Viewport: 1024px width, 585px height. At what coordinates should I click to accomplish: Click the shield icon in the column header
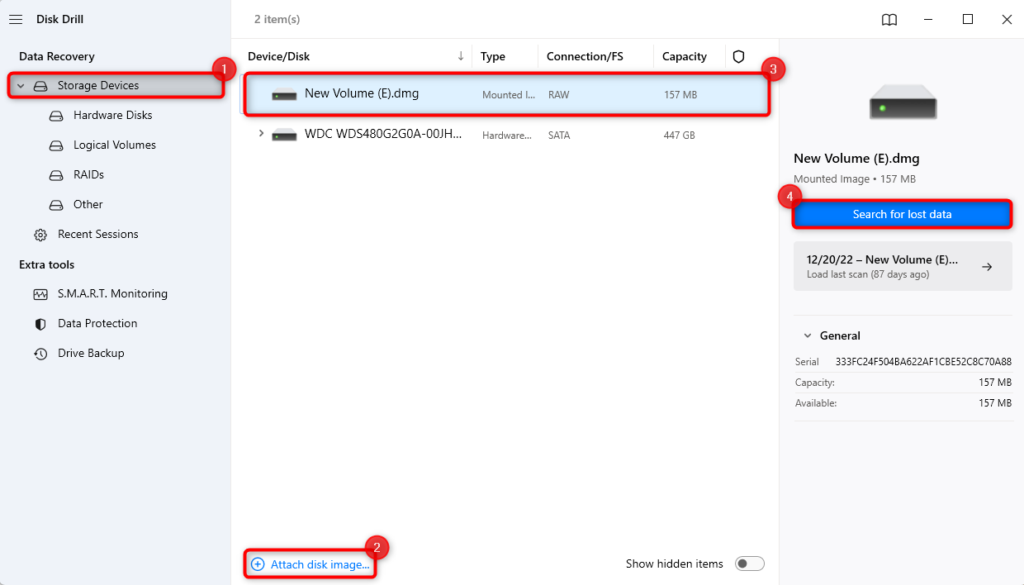pos(737,56)
